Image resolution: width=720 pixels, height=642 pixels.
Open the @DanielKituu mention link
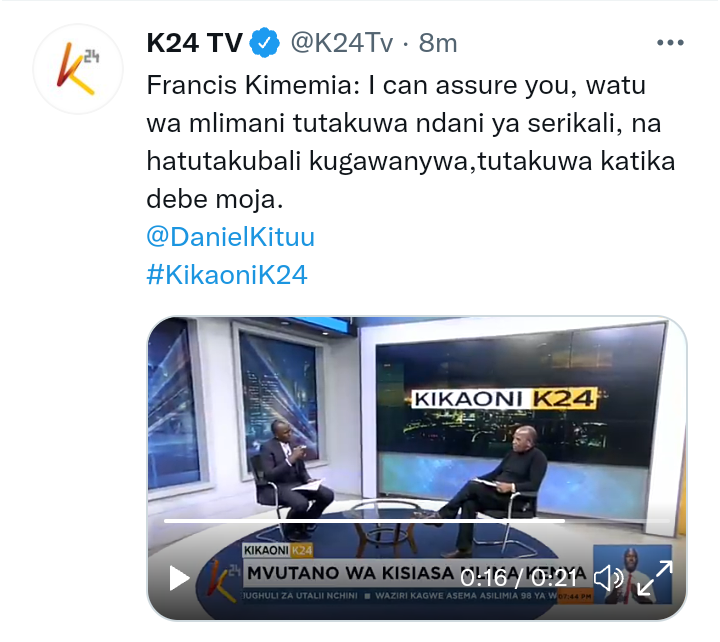[x=231, y=237]
